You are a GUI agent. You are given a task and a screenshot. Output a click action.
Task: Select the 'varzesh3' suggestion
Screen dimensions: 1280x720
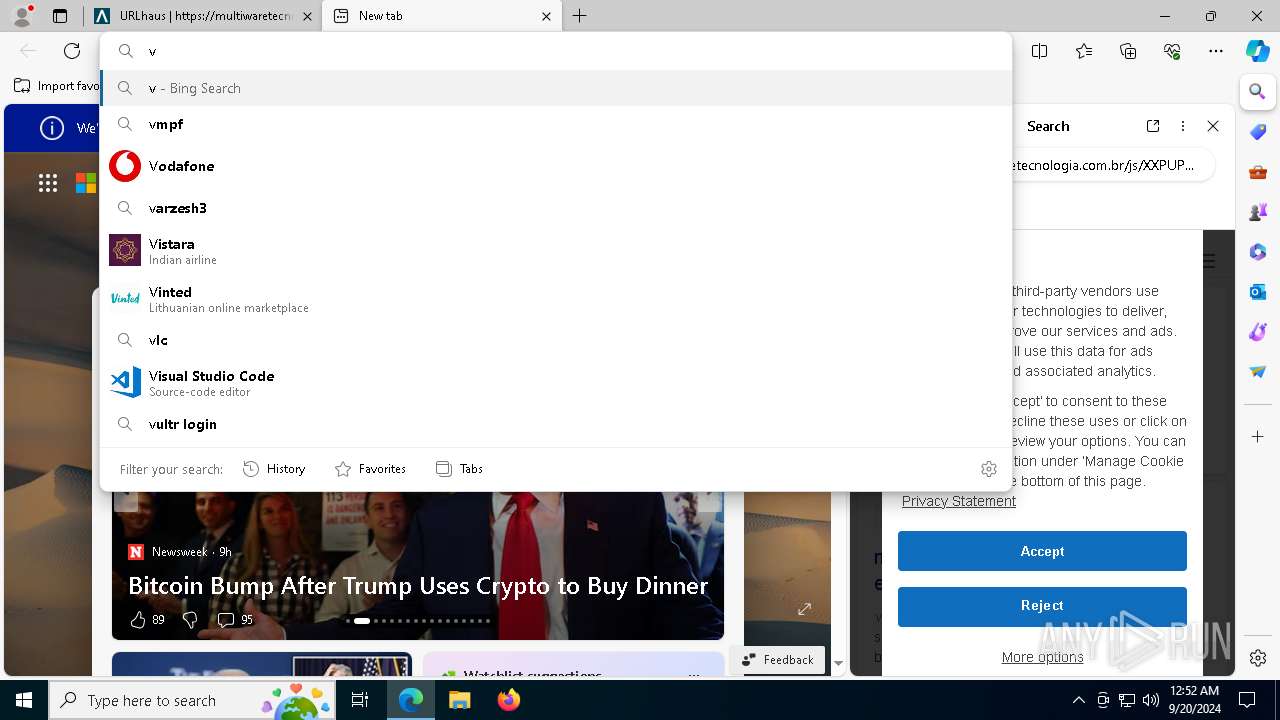(x=556, y=208)
